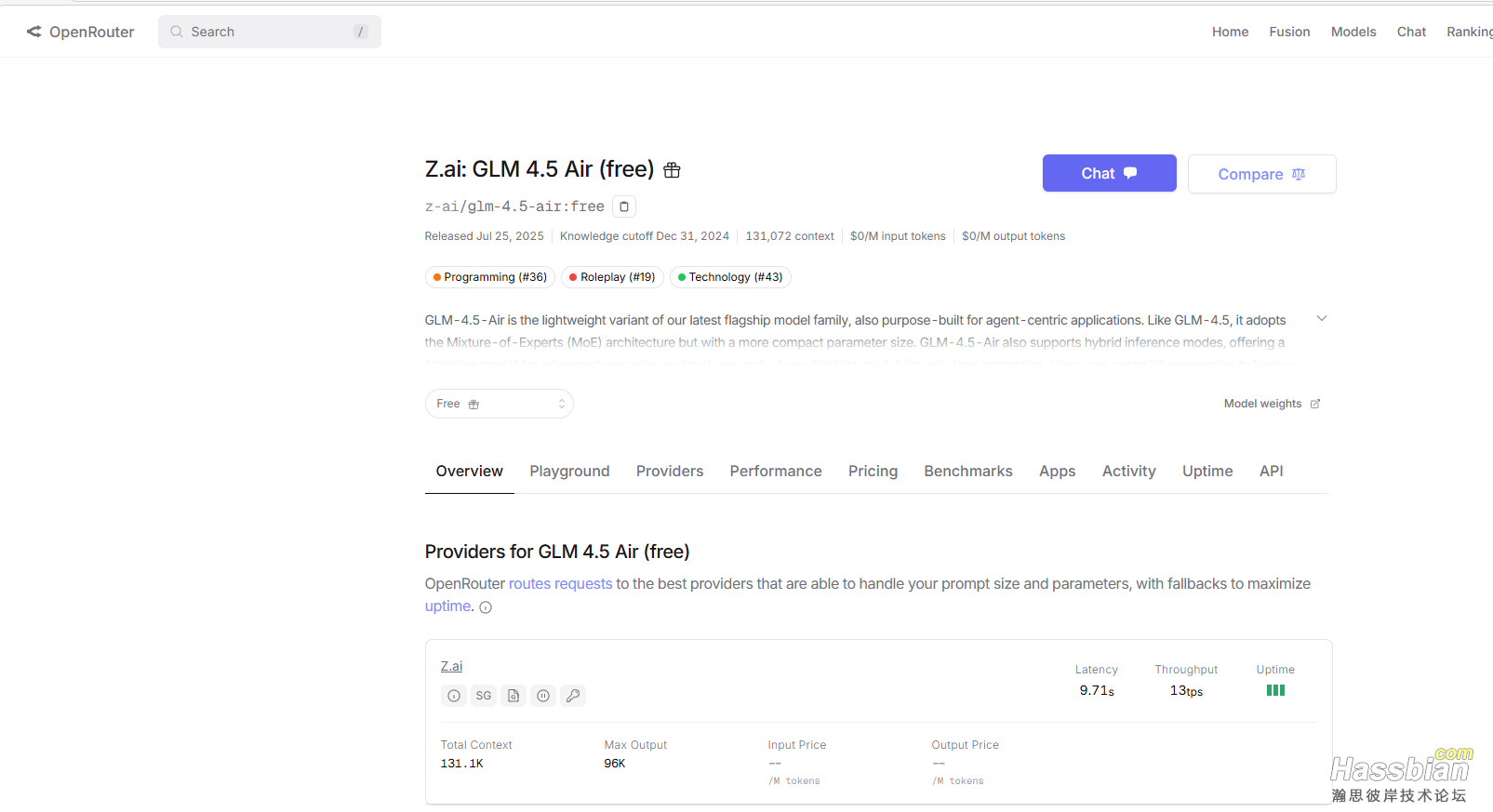The height and width of the screenshot is (812, 1493).
Task: Focus the Search input field
Action: [270, 32]
